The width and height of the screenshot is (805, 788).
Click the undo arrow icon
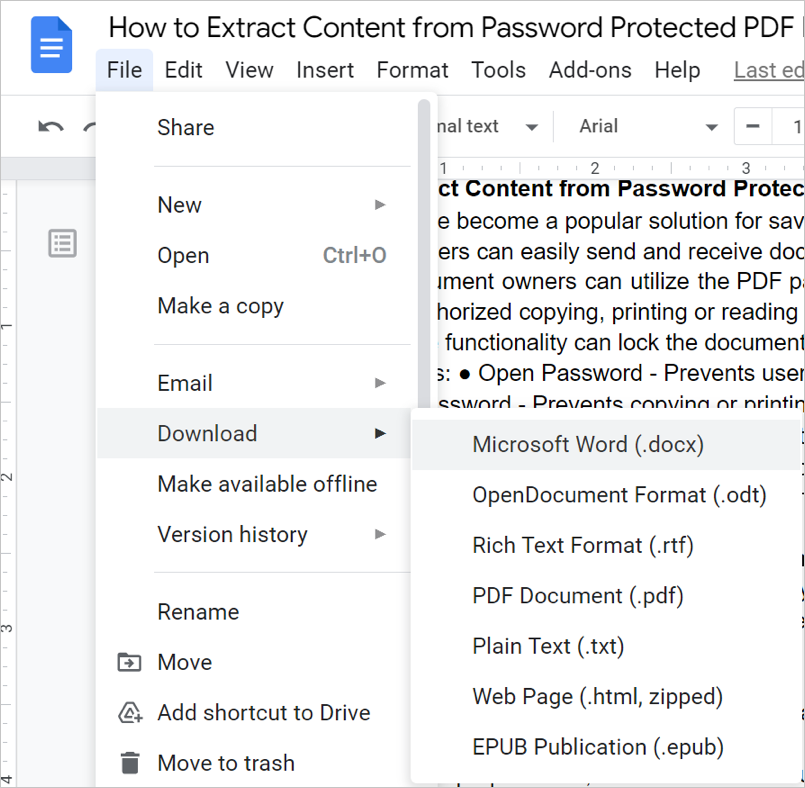click(50, 127)
